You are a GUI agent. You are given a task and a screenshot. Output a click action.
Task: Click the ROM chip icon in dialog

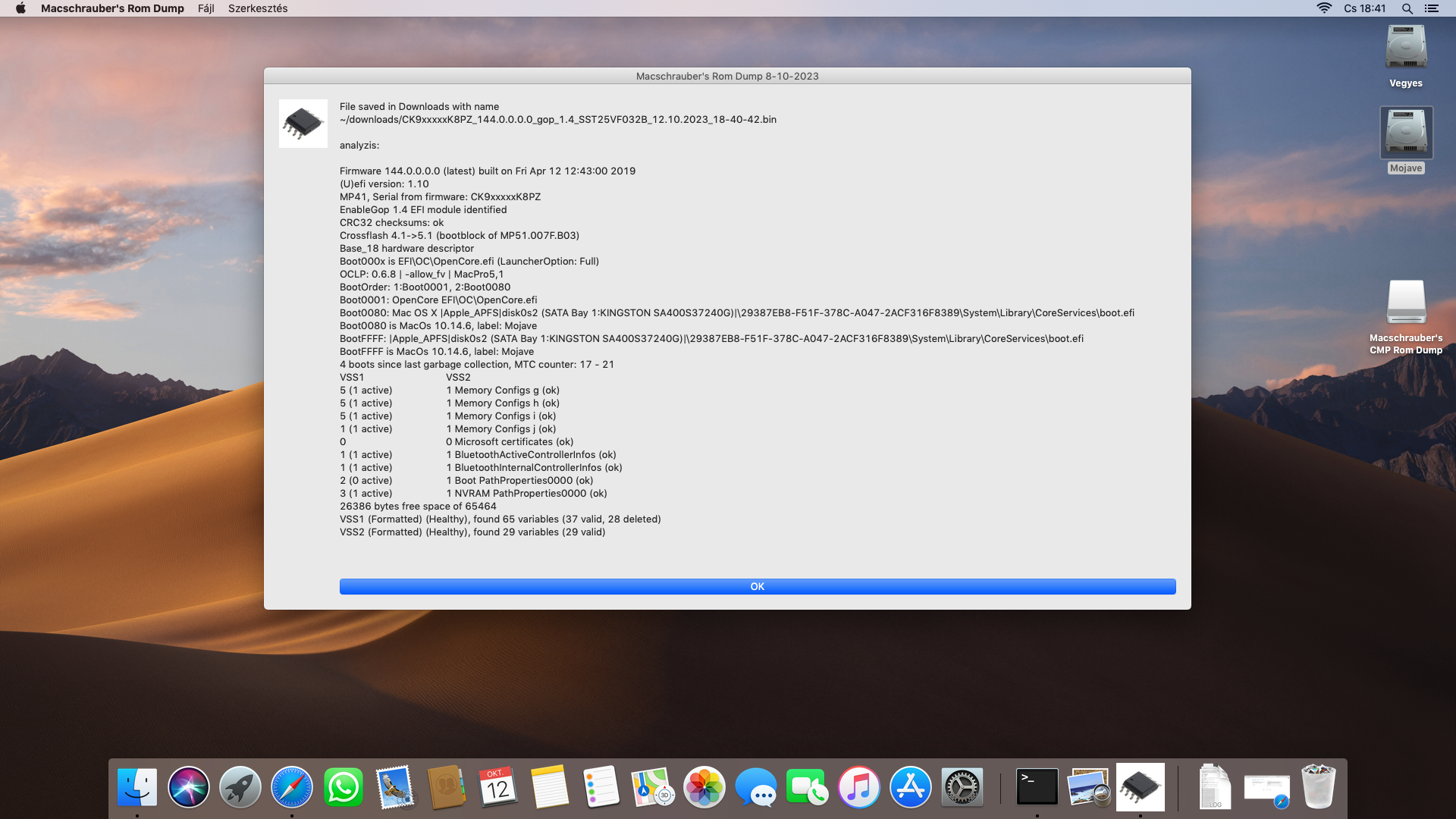click(x=303, y=124)
